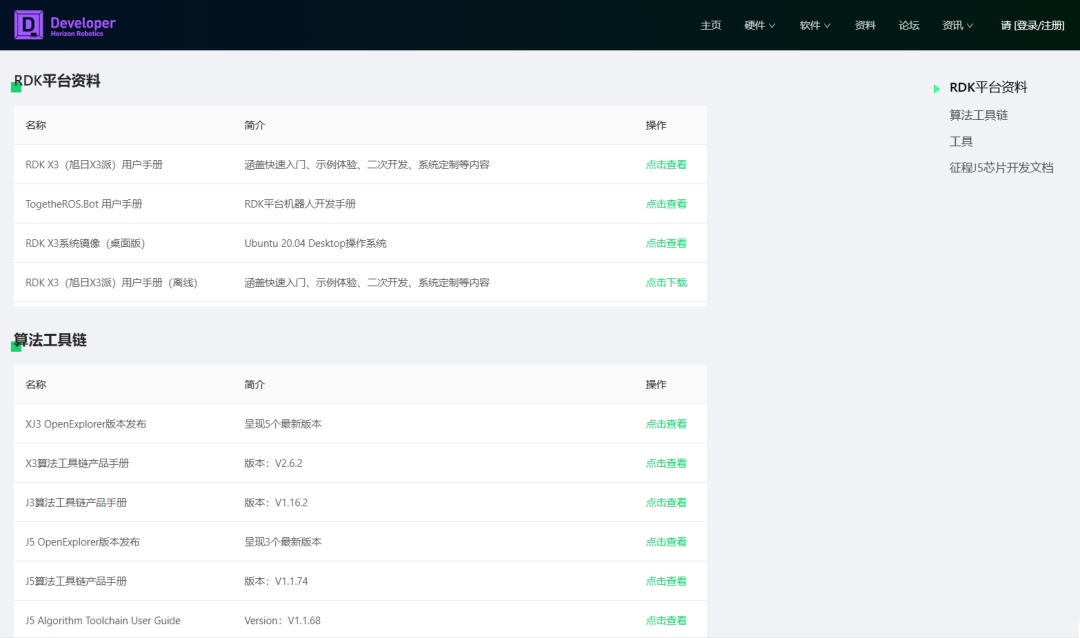Expand the 硬件 dropdown menu
This screenshot has height=638, width=1080.
point(760,25)
